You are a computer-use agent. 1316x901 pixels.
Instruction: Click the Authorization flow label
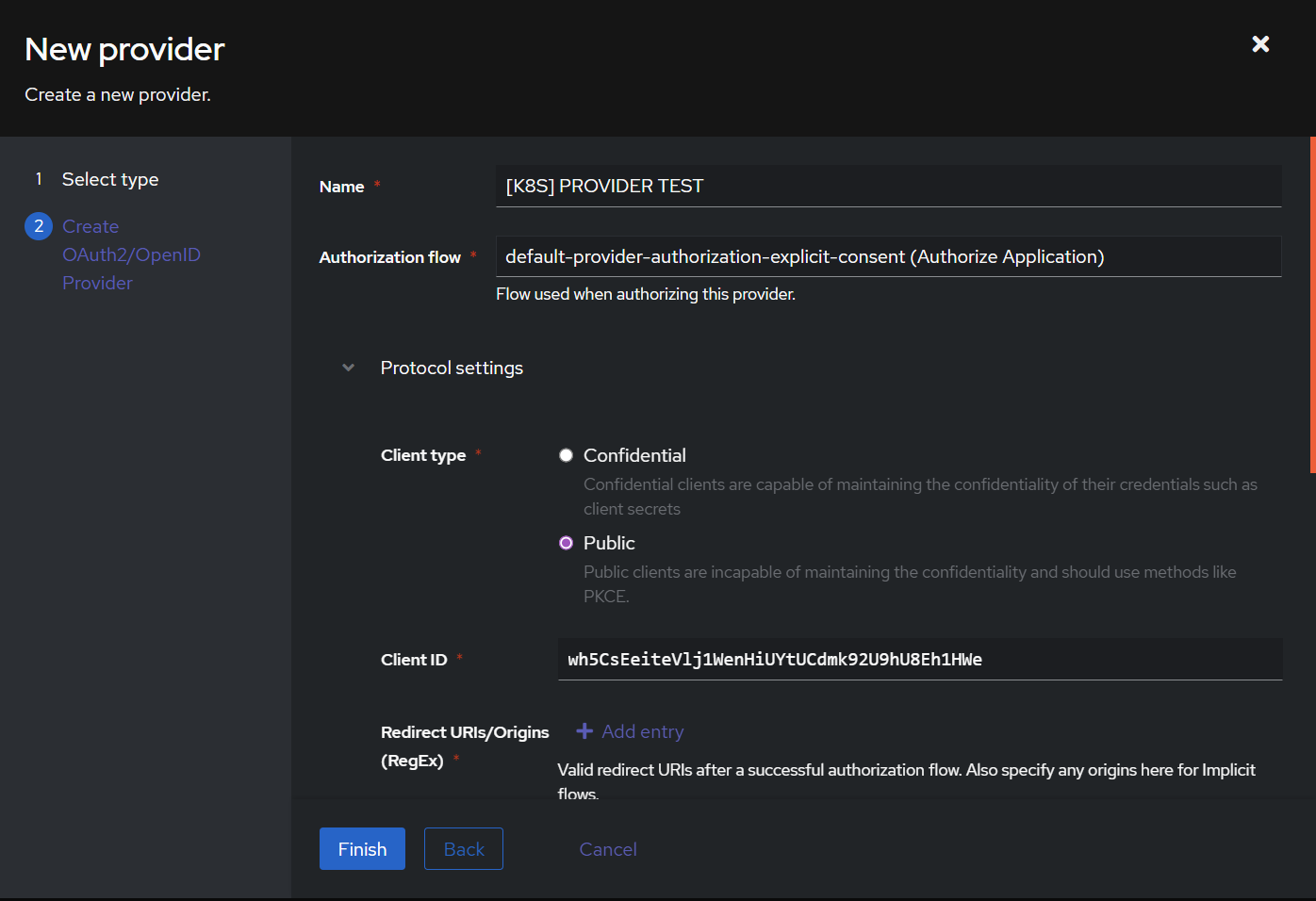390,257
